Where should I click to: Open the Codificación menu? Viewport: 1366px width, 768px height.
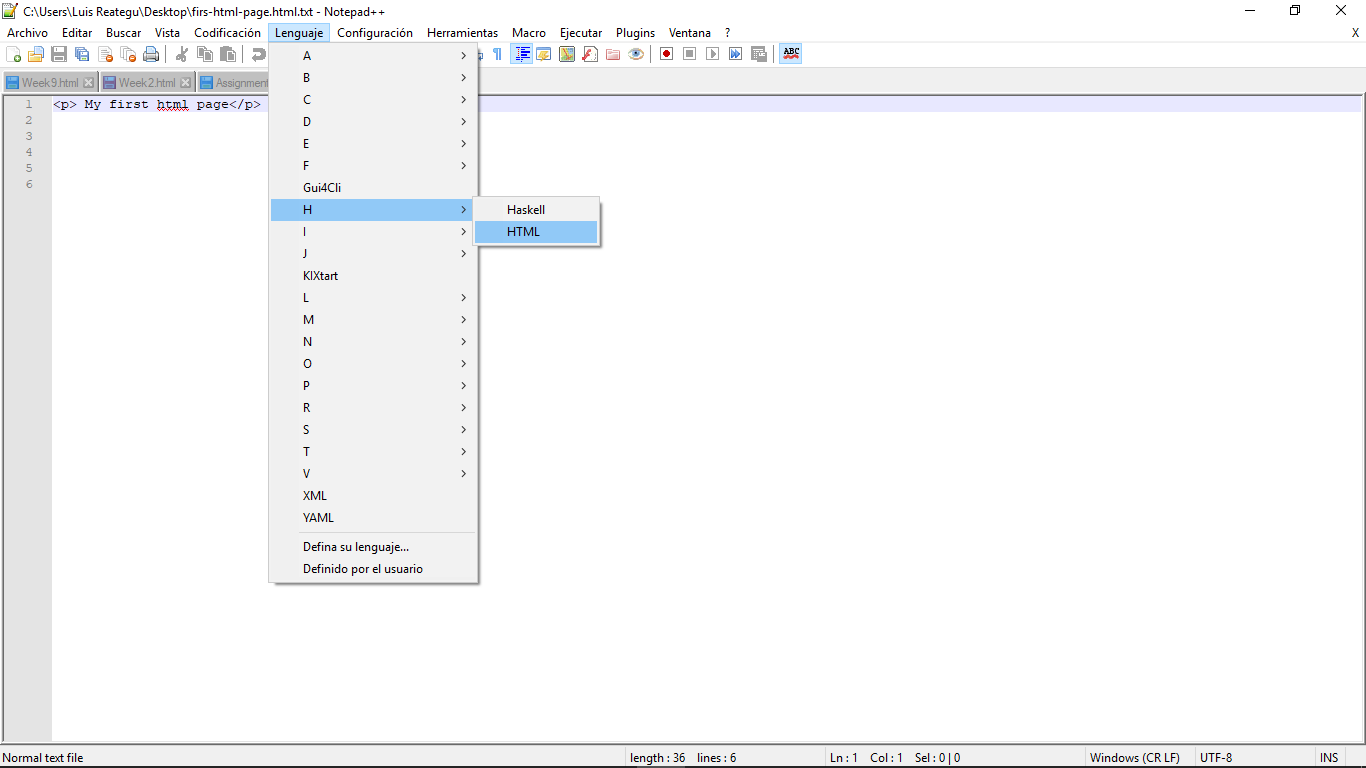click(227, 33)
